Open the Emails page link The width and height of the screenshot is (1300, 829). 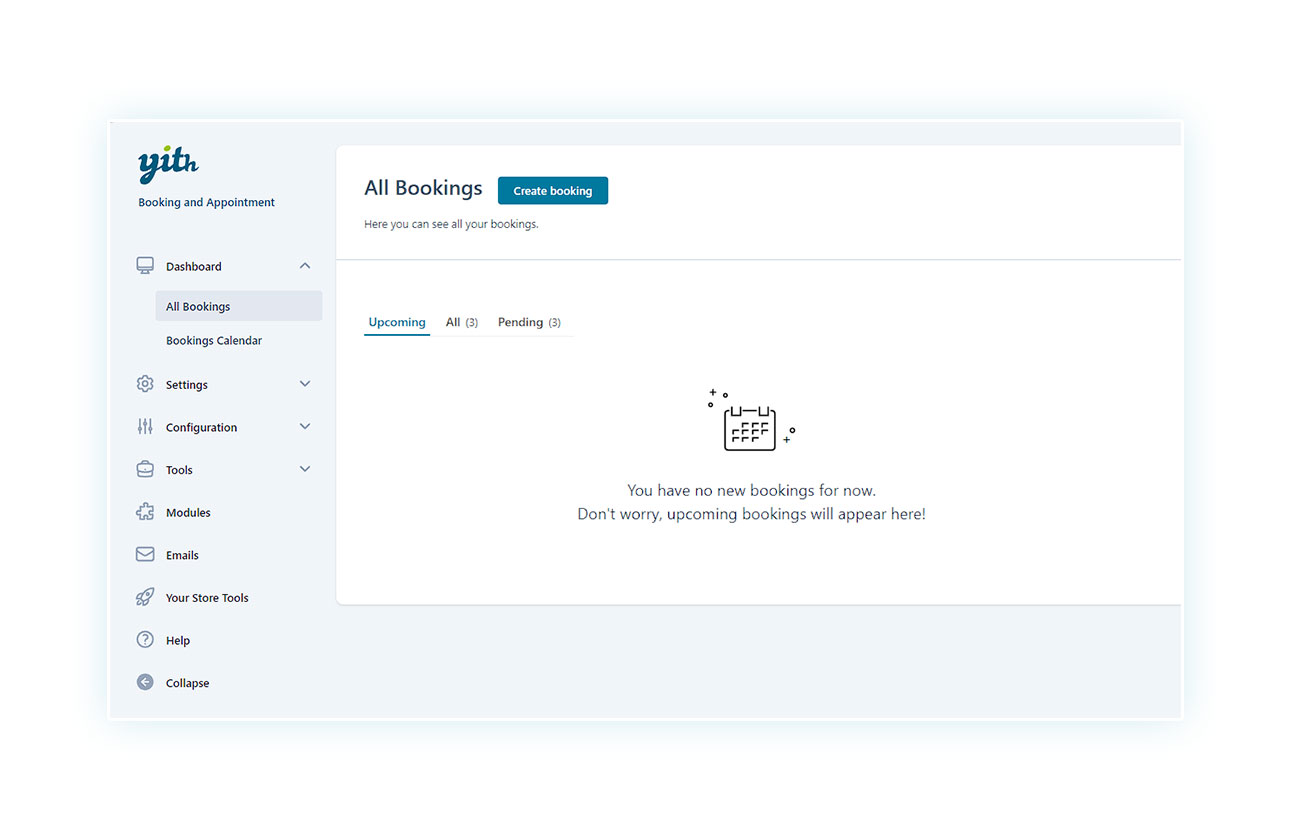click(x=182, y=555)
